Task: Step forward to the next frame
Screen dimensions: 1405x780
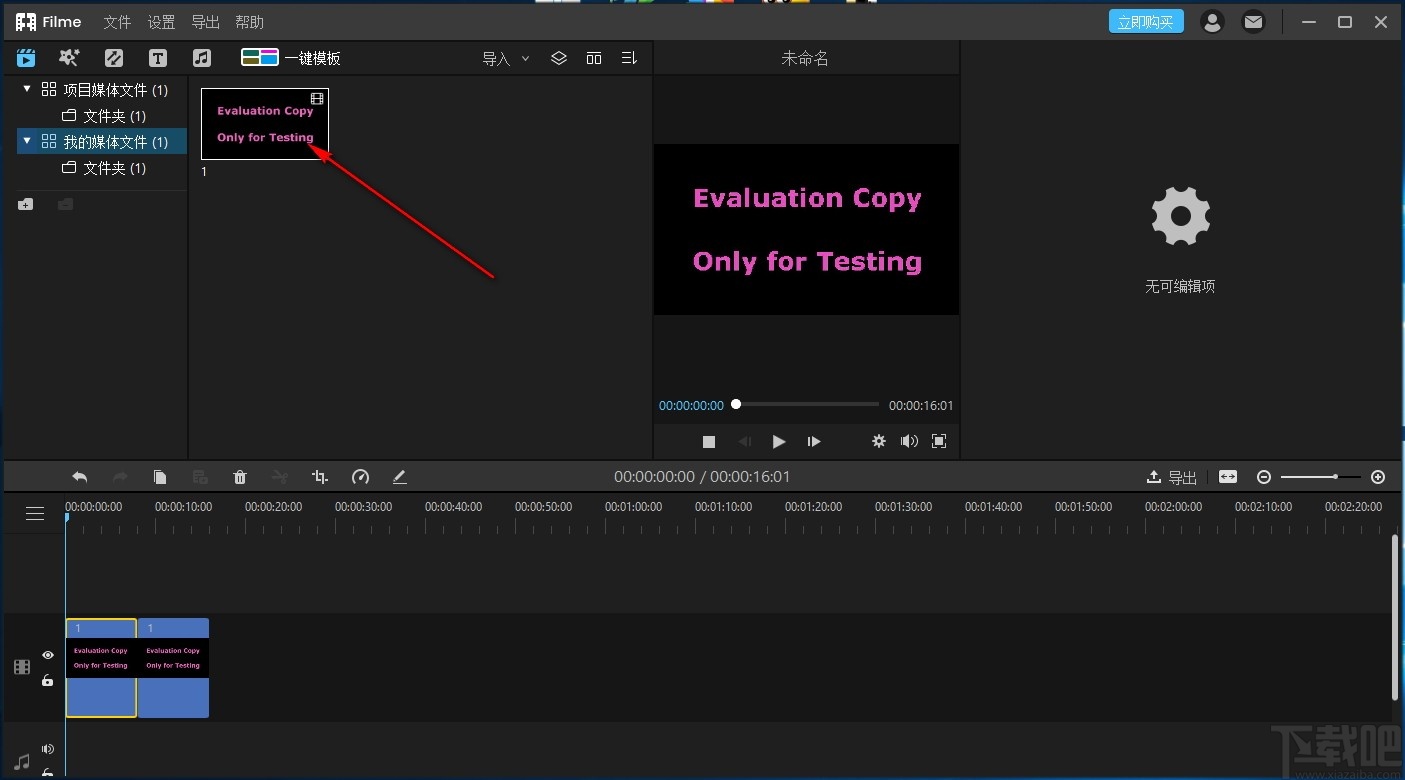Action: pyautogui.click(x=814, y=441)
